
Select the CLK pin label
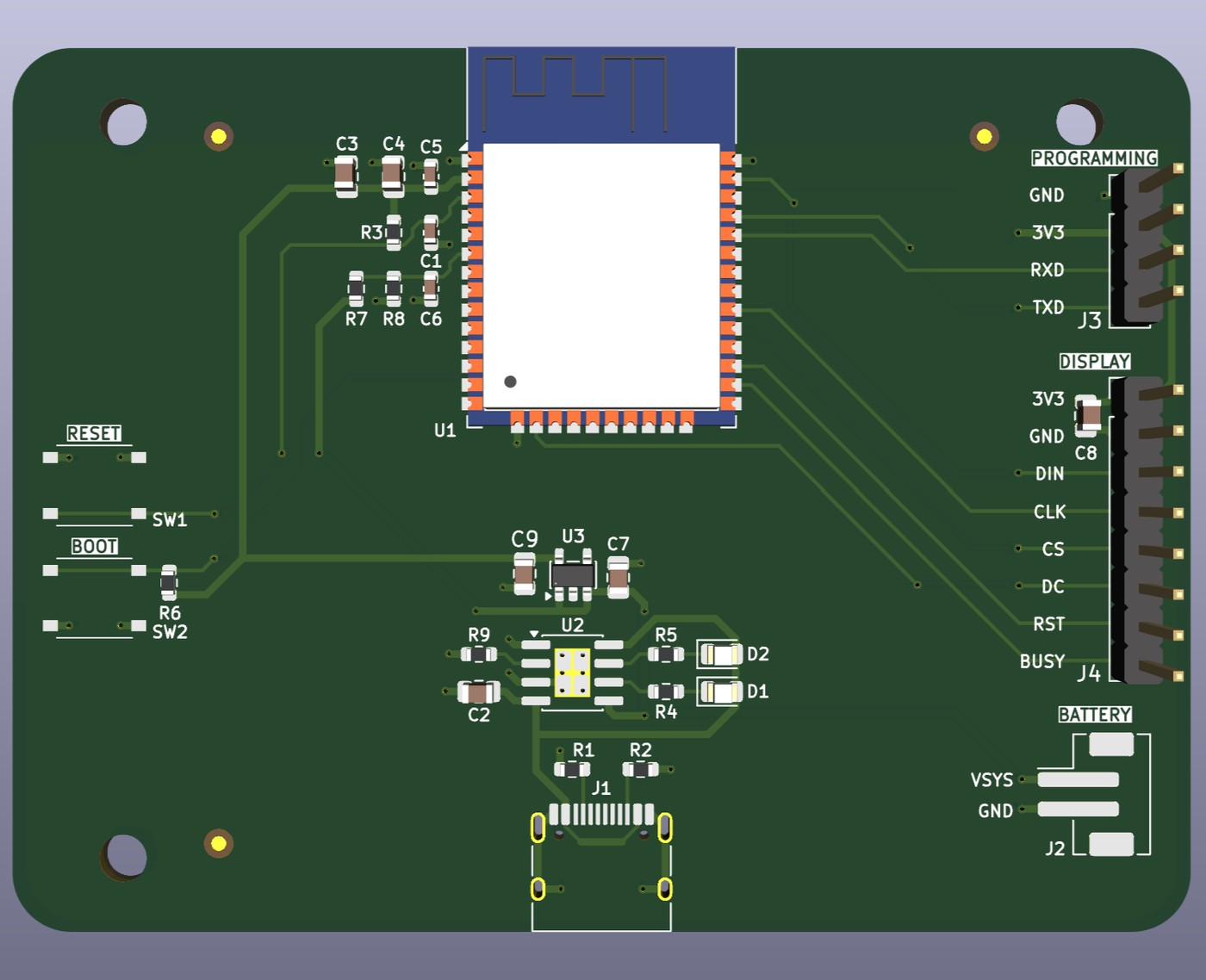pos(1049,512)
